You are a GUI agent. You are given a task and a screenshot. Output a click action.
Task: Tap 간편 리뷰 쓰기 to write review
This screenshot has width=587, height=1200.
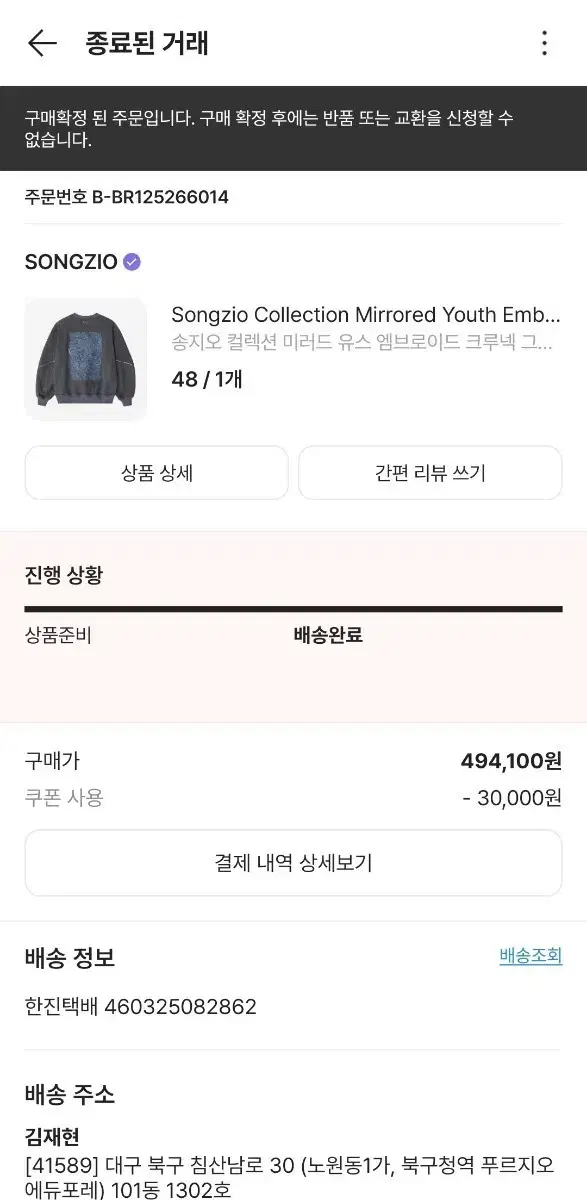pos(430,473)
